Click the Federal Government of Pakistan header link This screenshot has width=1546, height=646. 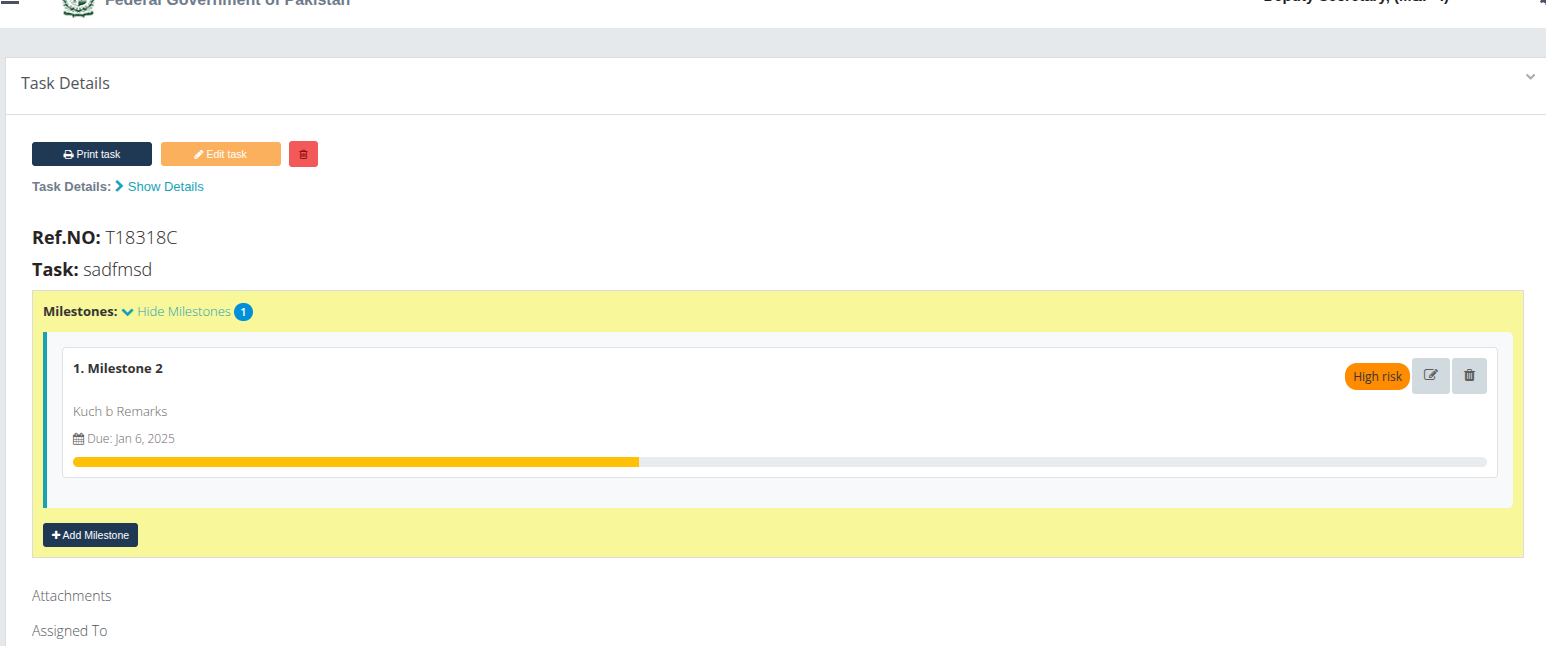click(x=227, y=4)
